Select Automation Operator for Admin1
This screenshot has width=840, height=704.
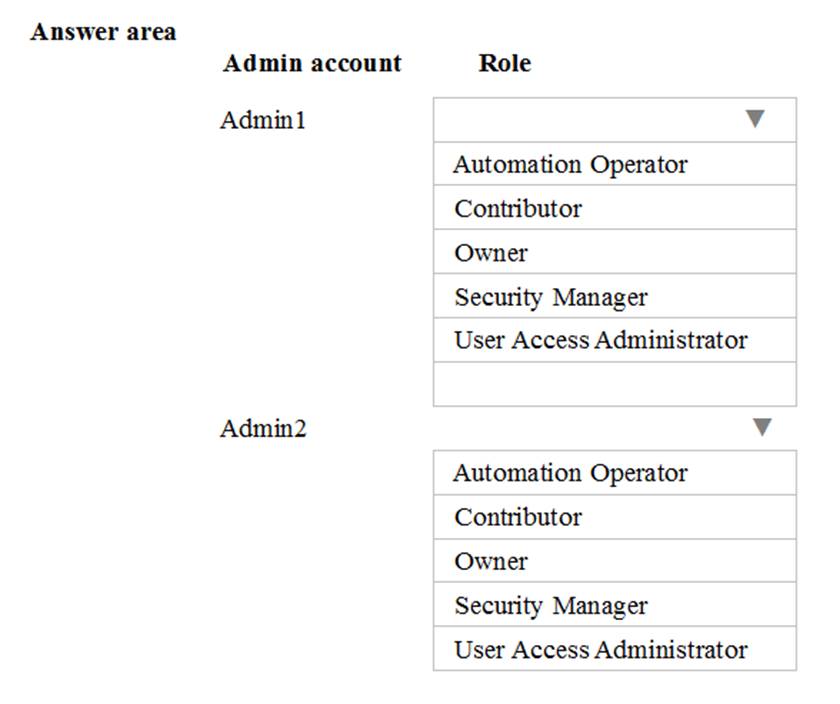pos(570,164)
